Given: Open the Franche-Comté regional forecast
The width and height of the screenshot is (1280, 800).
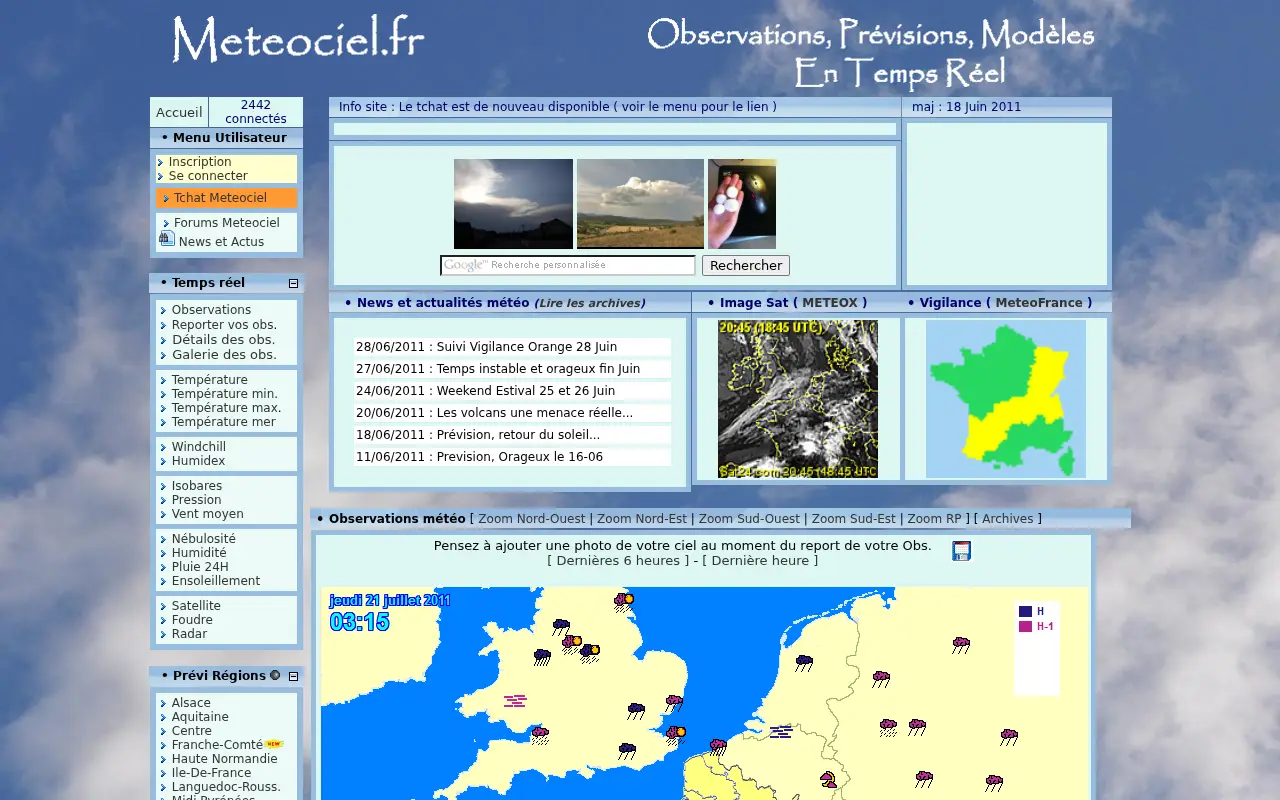Looking at the screenshot, I should point(217,745).
